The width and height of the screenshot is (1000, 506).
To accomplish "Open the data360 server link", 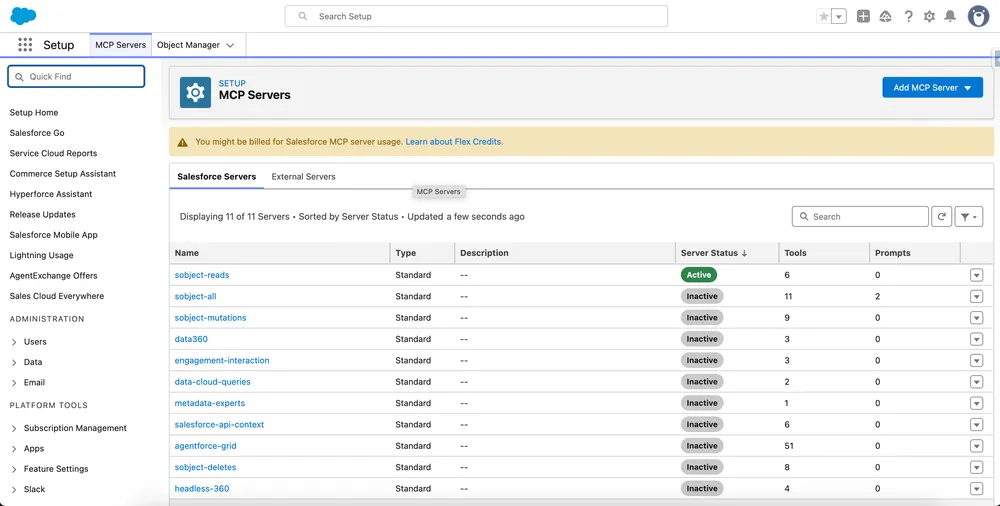I will point(191,339).
